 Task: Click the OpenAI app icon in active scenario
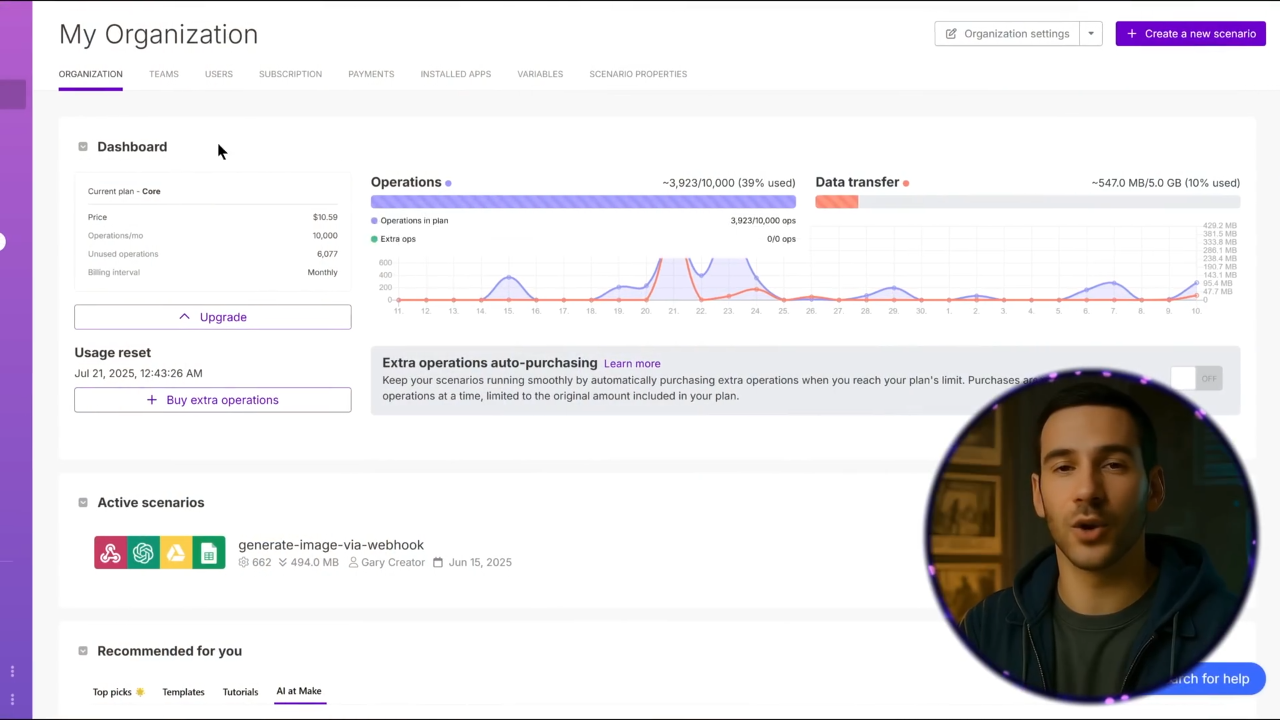pos(143,553)
